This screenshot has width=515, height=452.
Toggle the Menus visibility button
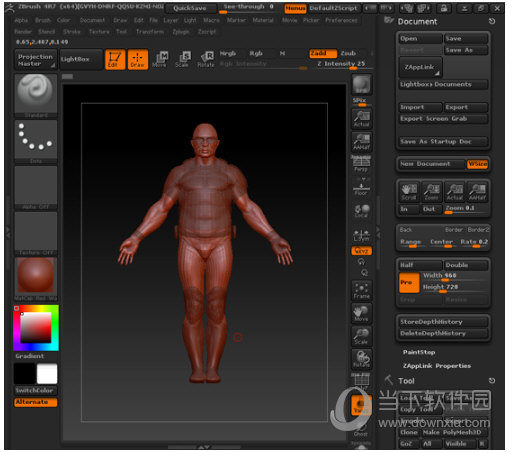pyautogui.click(x=295, y=8)
